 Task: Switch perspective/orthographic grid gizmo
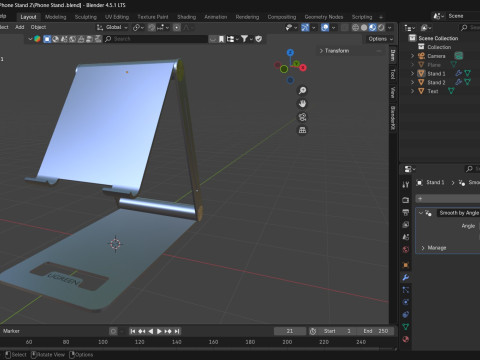(x=302, y=130)
